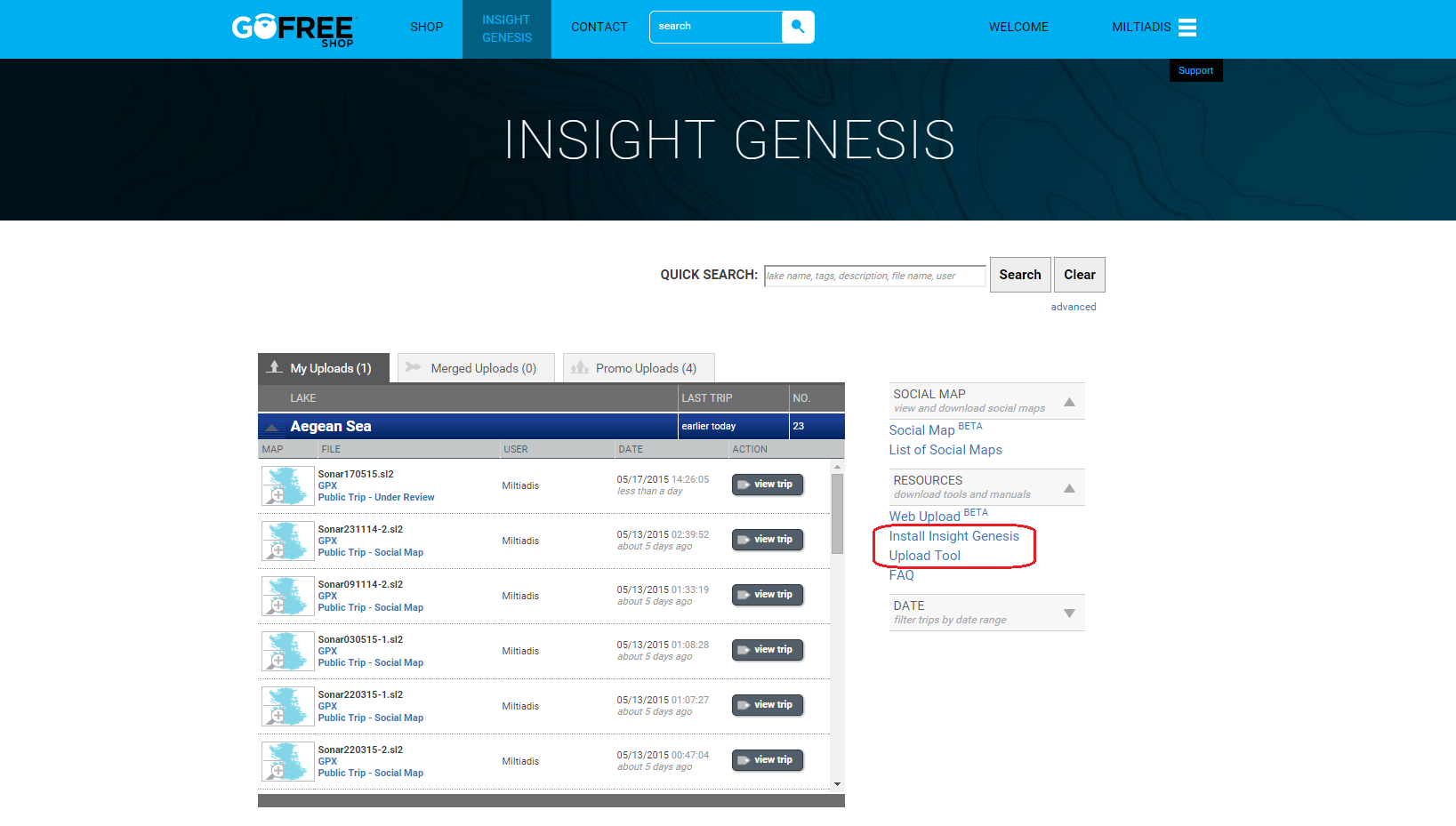Switch to Merged Uploads (0) tab

pyautogui.click(x=476, y=368)
